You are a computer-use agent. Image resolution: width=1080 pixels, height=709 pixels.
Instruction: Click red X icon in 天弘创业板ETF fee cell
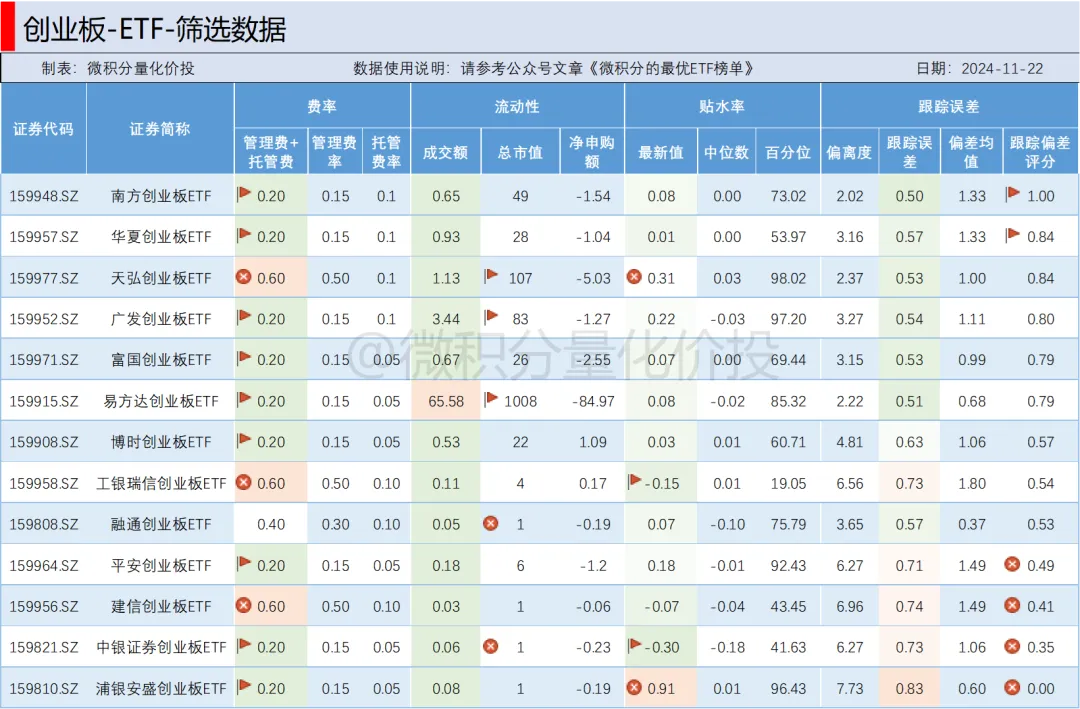point(243,277)
